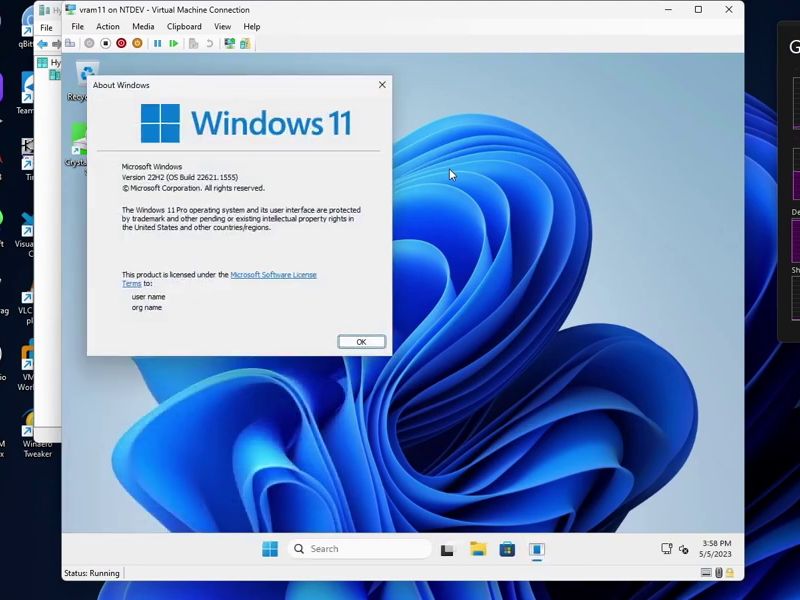This screenshot has height=600, width=800.
Task: Select the Winaero Tweaker desktop shortcut
Action: [x=37, y=435]
